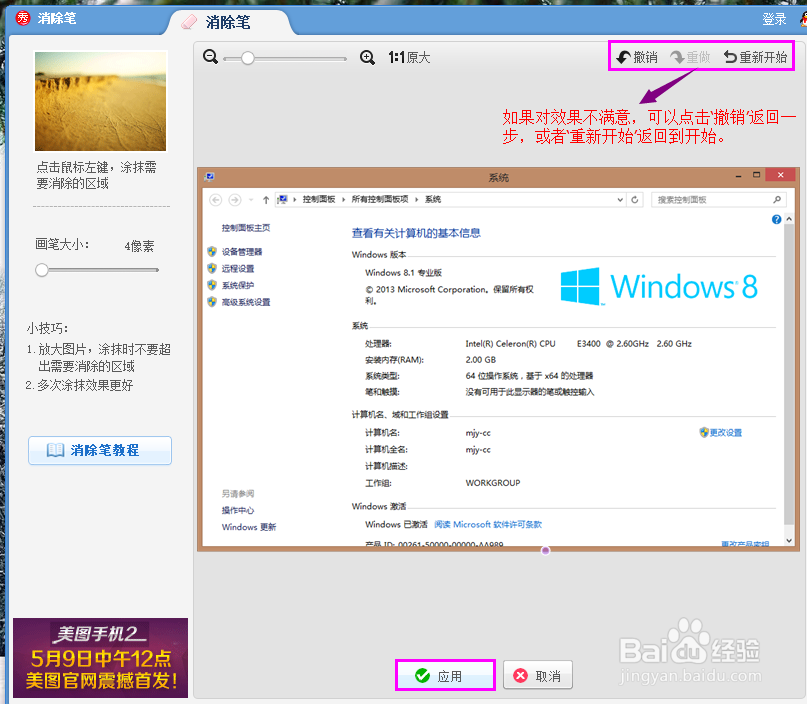The image size is (807, 704).
Task: Cancel with the 取消 button
Action: point(538,675)
